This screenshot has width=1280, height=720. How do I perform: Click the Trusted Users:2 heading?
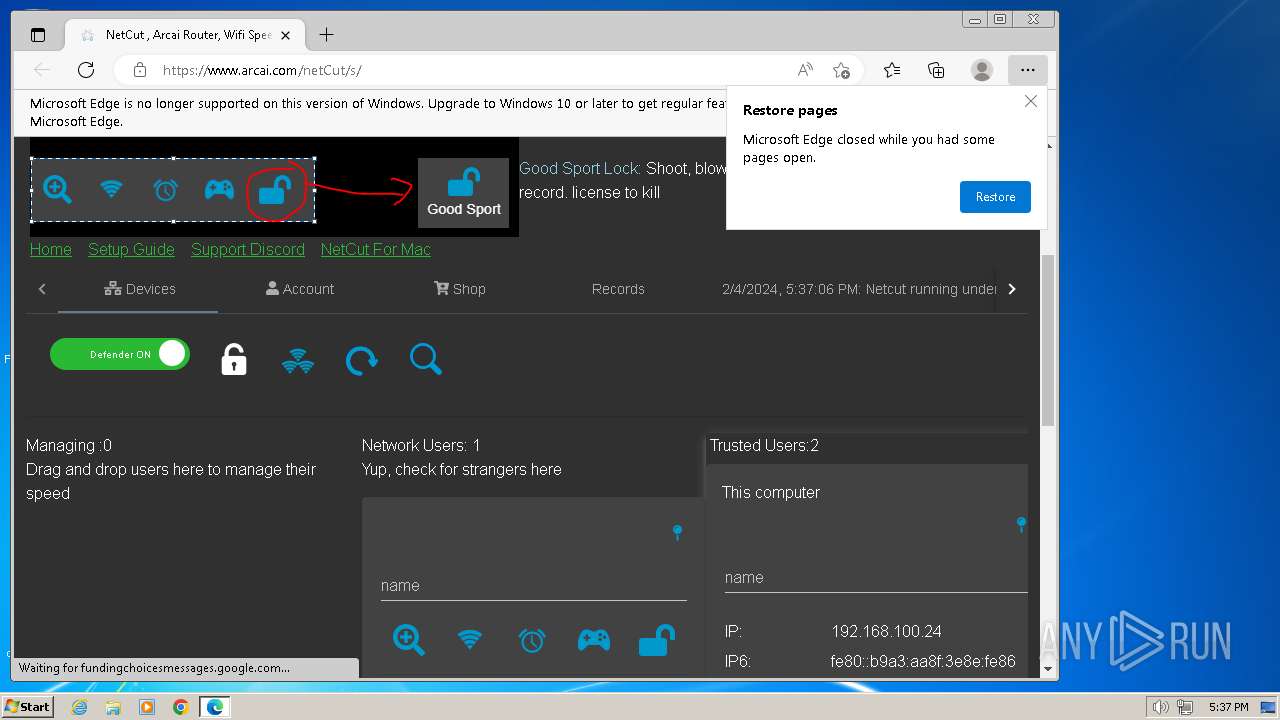[764, 446]
